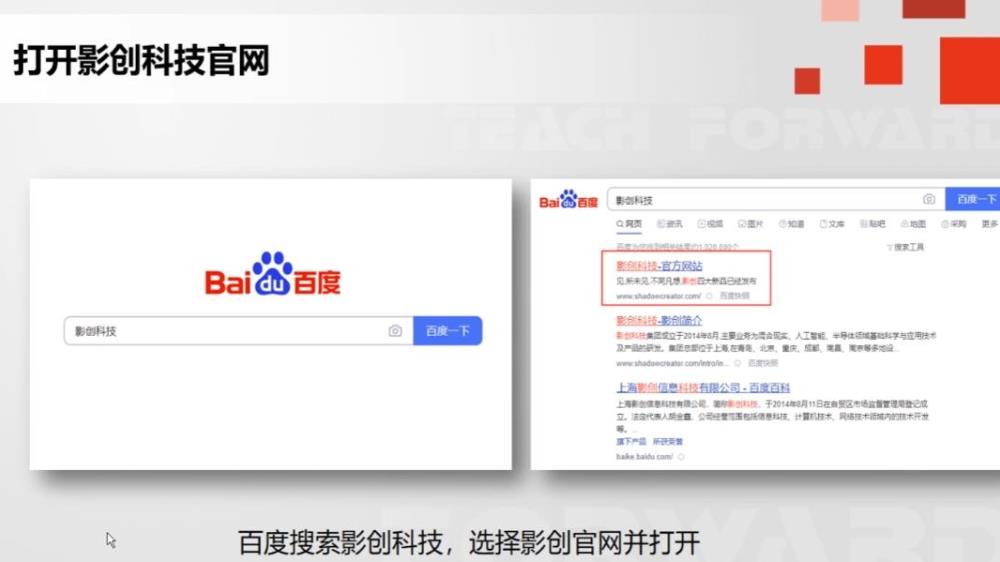
Task: Open 百度快照 for the official website result
Action: 735,296
